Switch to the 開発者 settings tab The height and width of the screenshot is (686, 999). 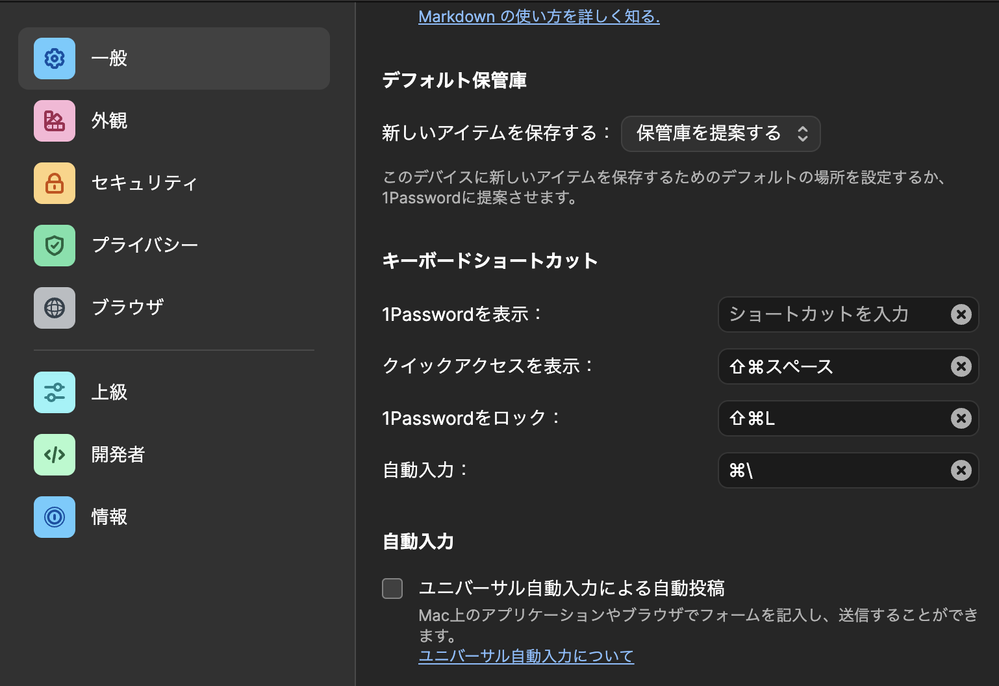point(118,454)
